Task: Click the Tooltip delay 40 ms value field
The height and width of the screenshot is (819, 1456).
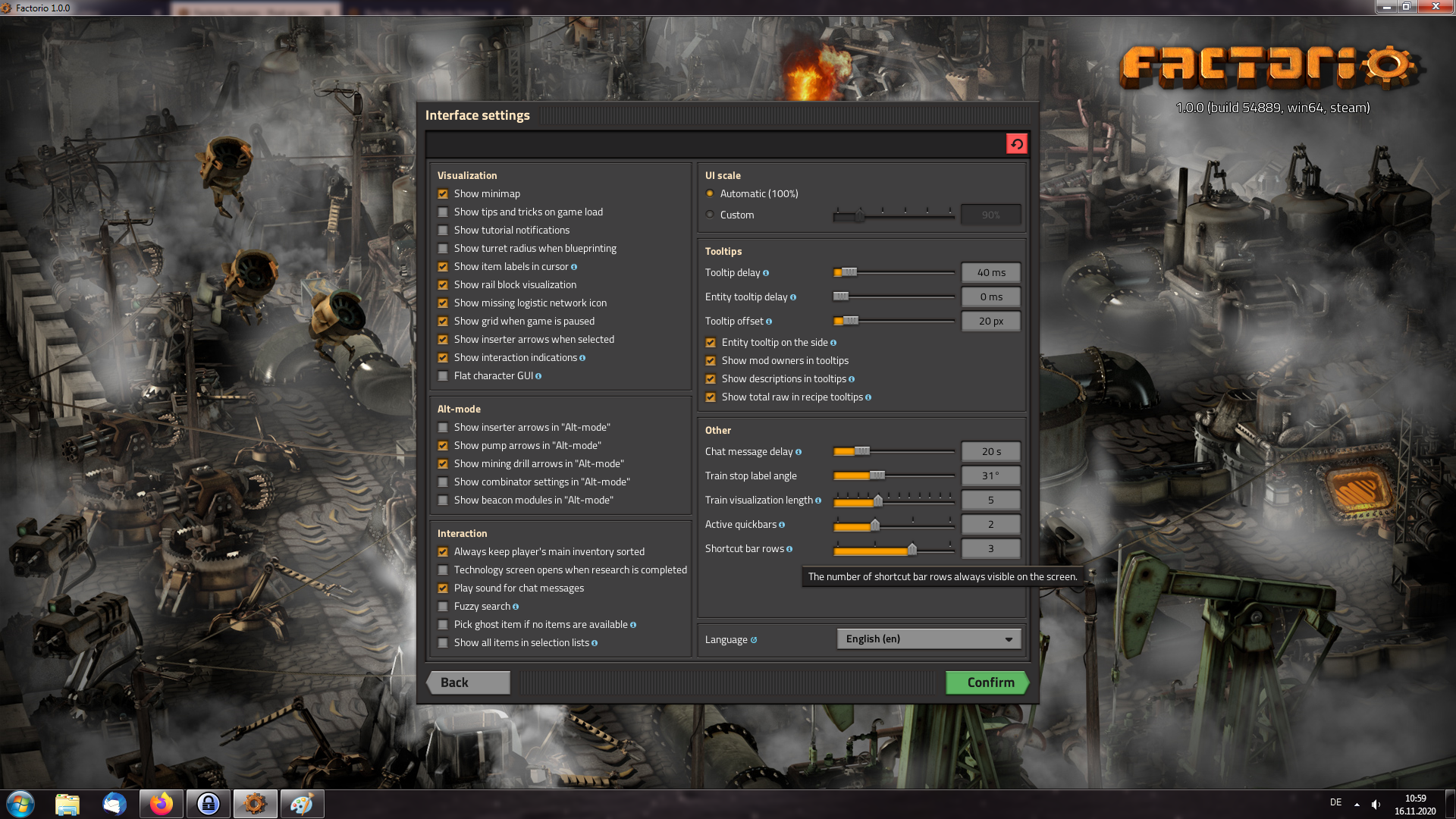Action: (x=990, y=272)
